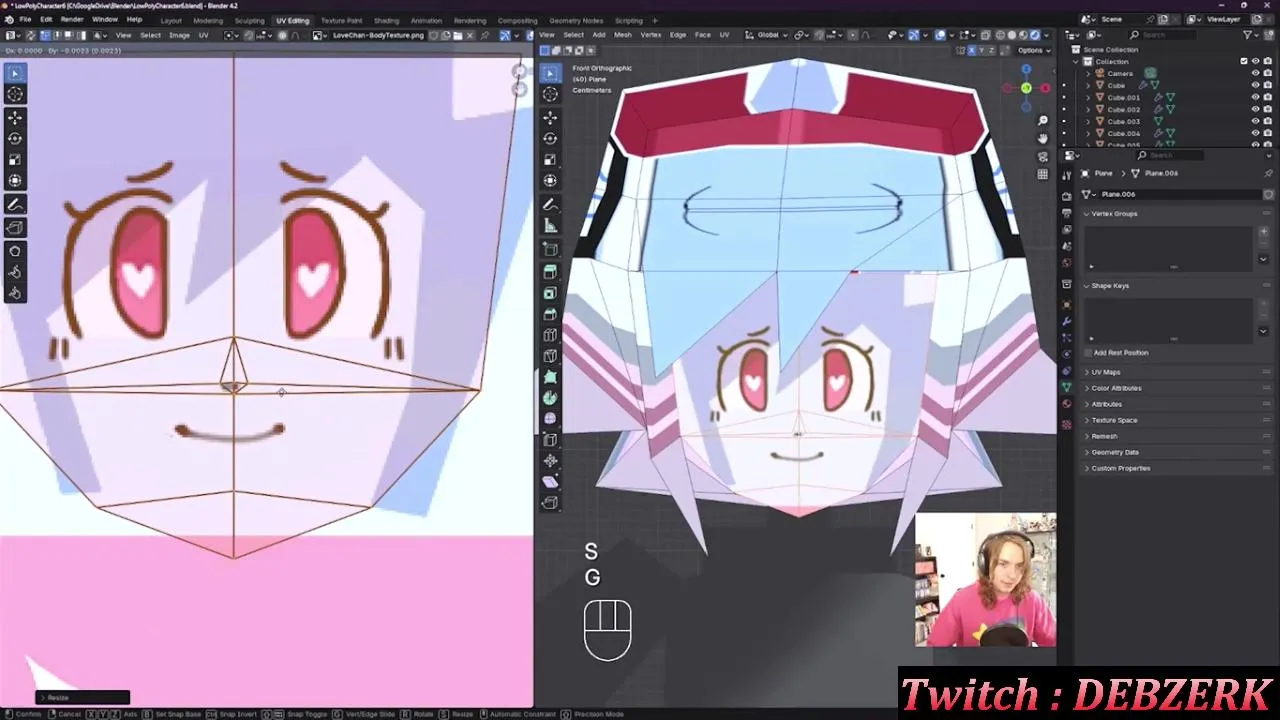The image size is (1280, 720).
Task: Unlink the LoveChan-BodyTexture.png image with X
Action: (x=470, y=35)
